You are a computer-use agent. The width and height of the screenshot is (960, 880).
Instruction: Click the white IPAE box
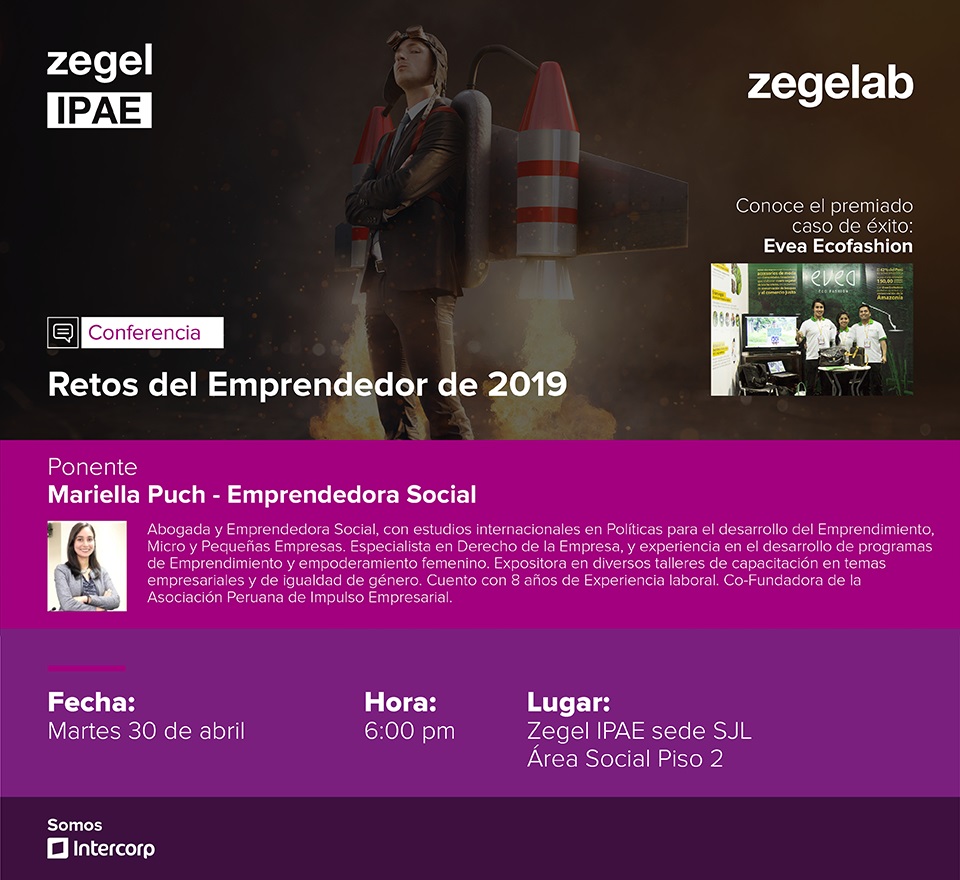click(x=99, y=110)
